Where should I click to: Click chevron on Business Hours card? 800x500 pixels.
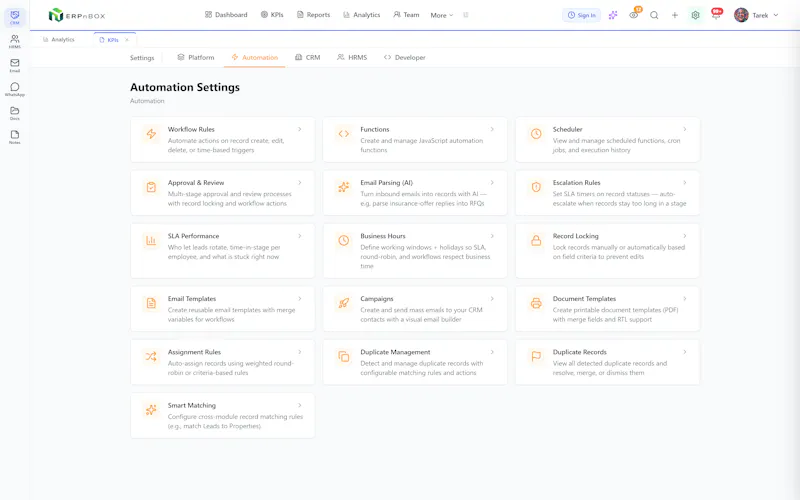[492, 236]
